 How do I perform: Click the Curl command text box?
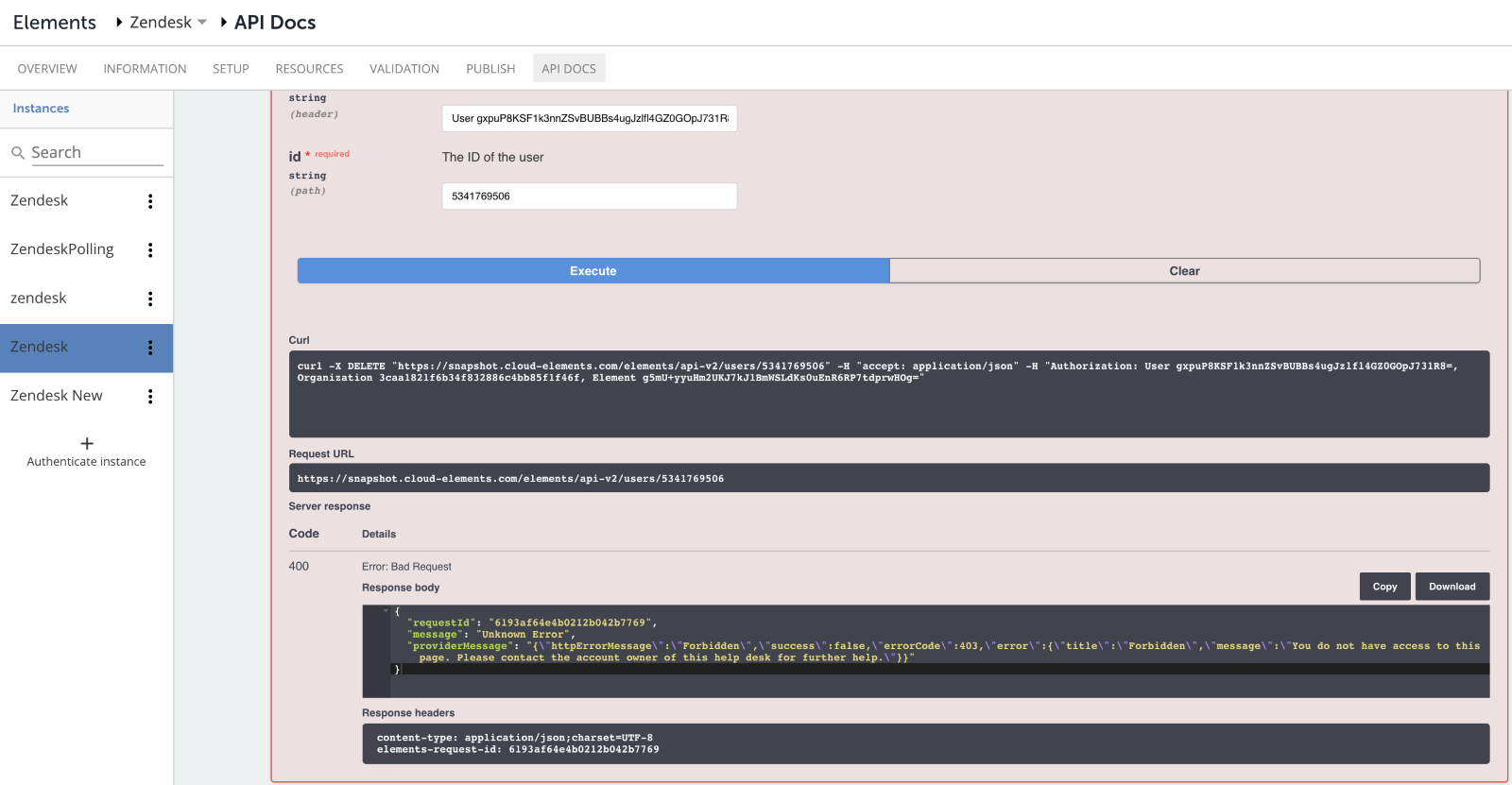(x=889, y=394)
